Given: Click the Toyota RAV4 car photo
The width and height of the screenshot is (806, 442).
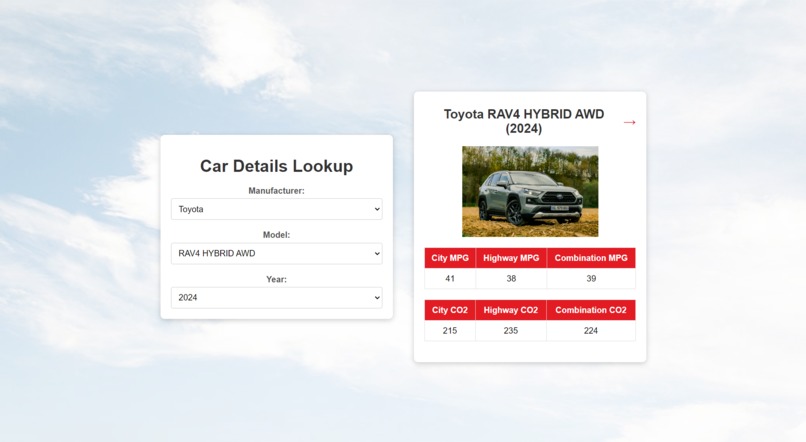Looking at the screenshot, I should tap(530, 192).
